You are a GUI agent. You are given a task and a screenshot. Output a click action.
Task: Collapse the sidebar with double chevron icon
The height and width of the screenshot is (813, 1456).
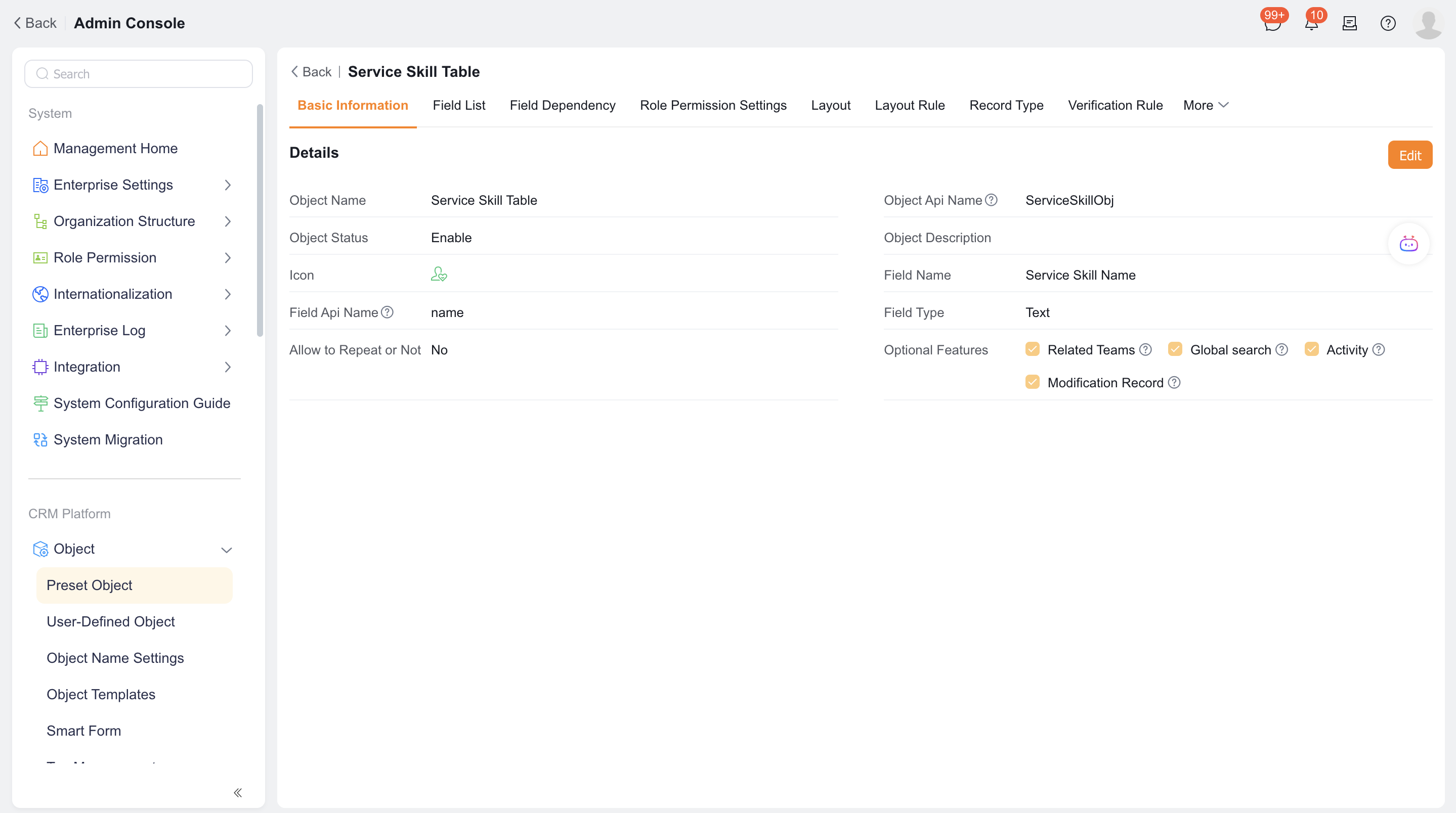click(238, 793)
